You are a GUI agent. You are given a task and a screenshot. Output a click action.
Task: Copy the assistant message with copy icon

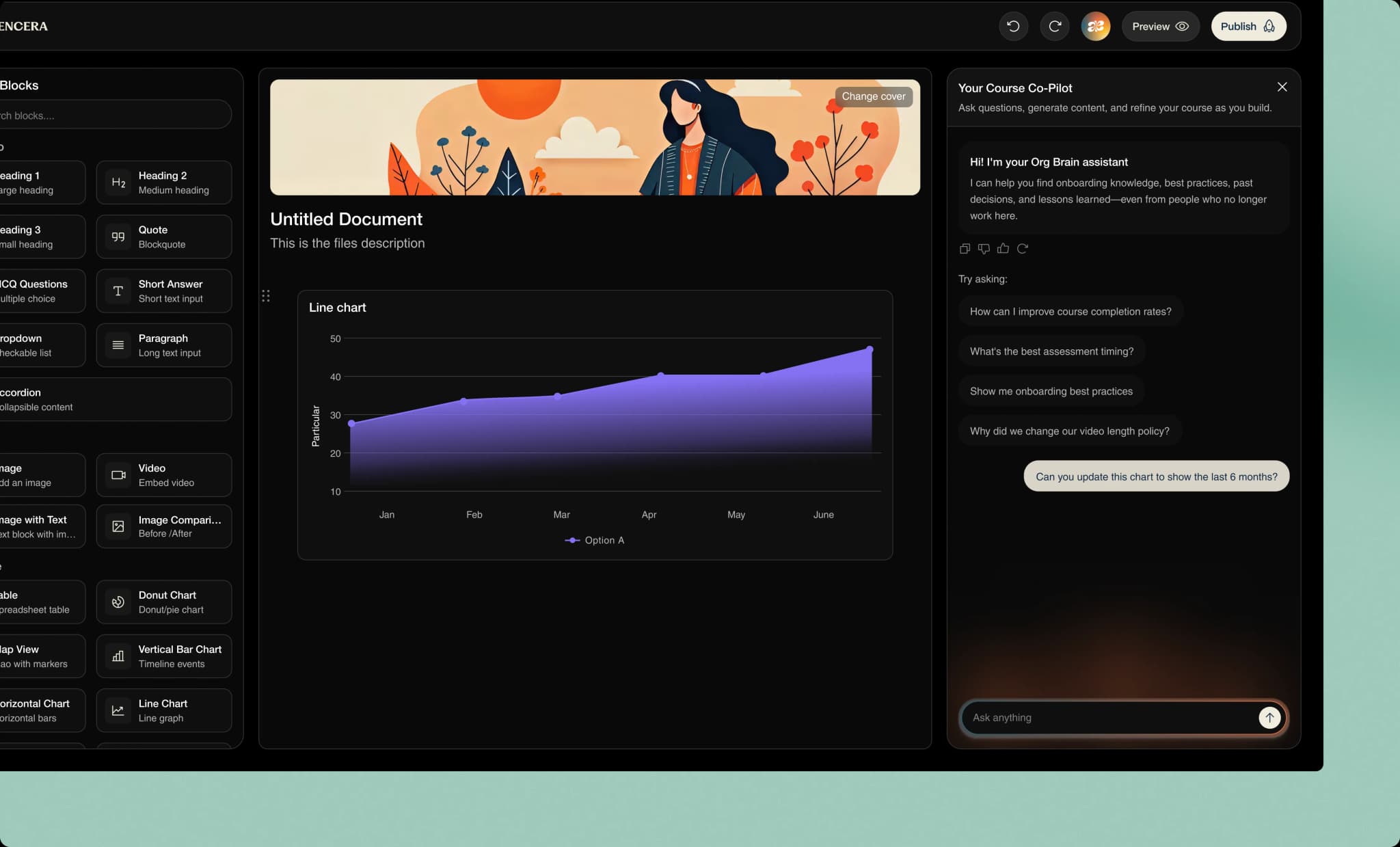(965, 249)
